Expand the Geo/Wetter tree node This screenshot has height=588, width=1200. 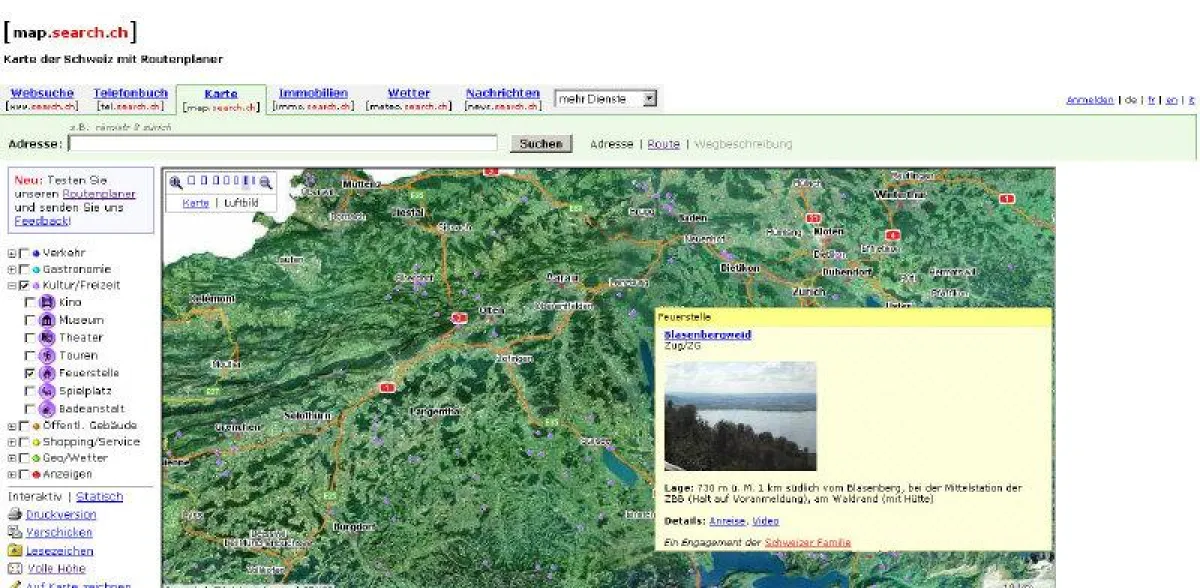[12, 458]
